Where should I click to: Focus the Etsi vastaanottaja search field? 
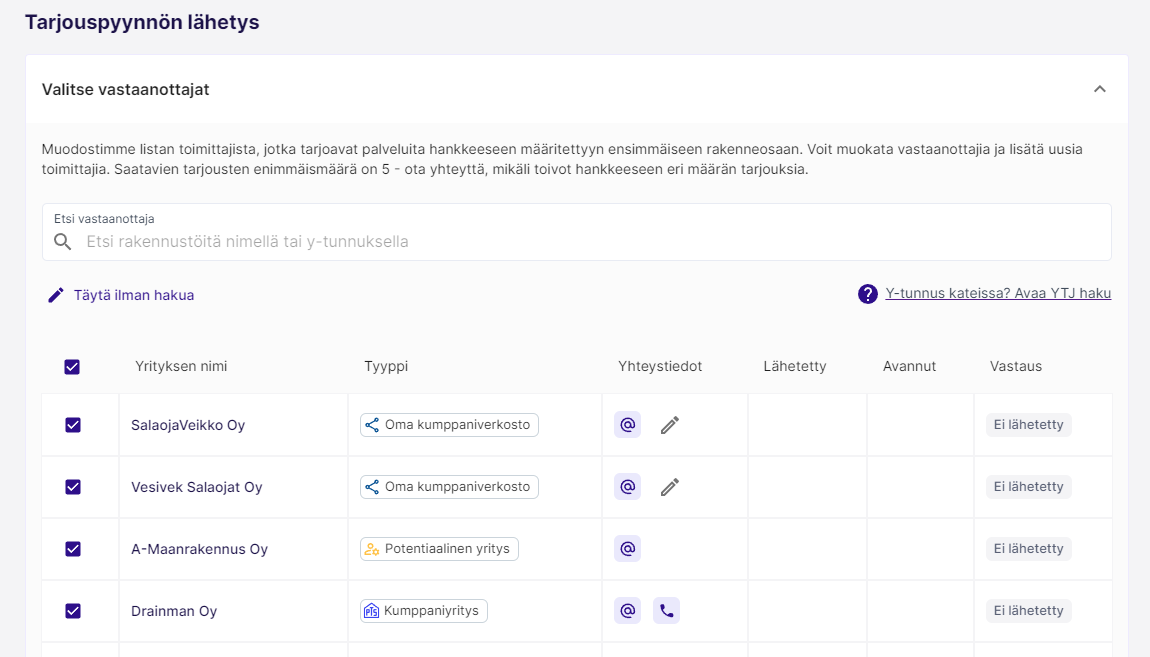tap(590, 242)
